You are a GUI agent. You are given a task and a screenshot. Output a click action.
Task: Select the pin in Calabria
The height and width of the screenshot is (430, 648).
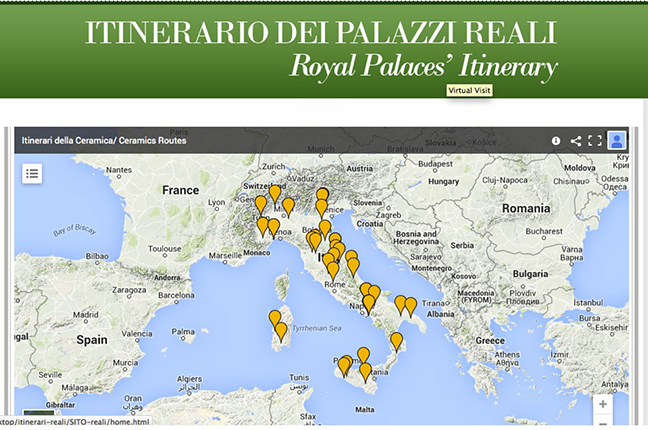[x=396, y=342]
